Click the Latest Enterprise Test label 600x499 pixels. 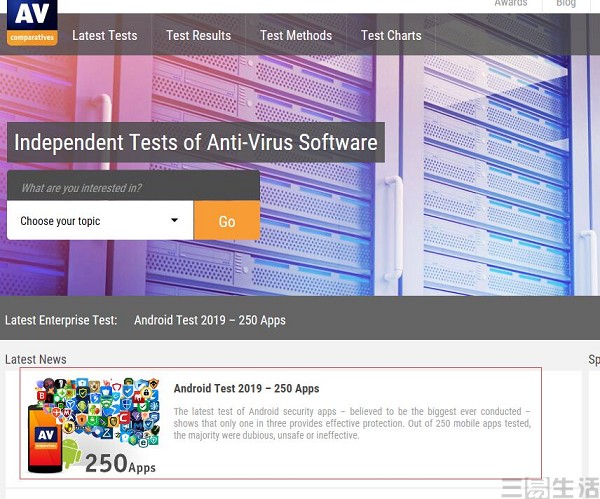(61, 320)
